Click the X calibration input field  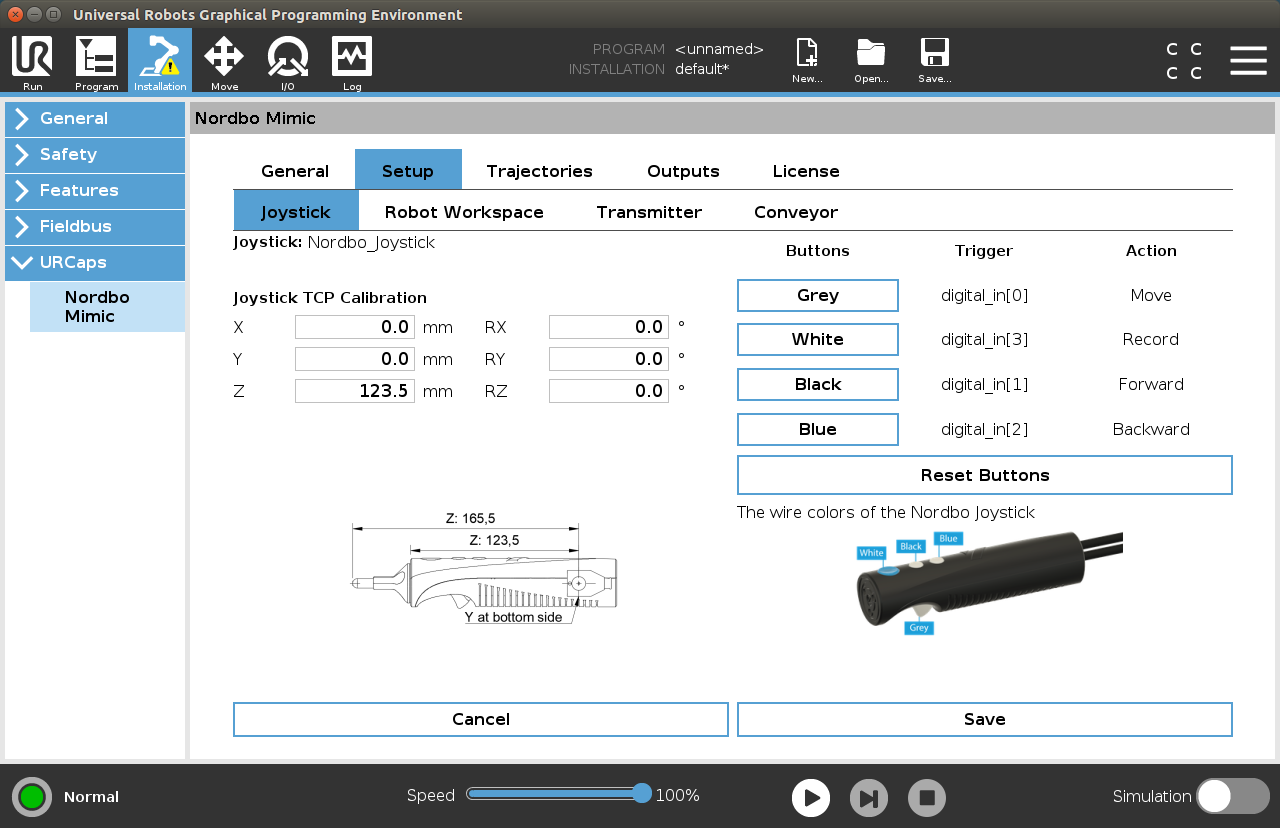tap(355, 327)
